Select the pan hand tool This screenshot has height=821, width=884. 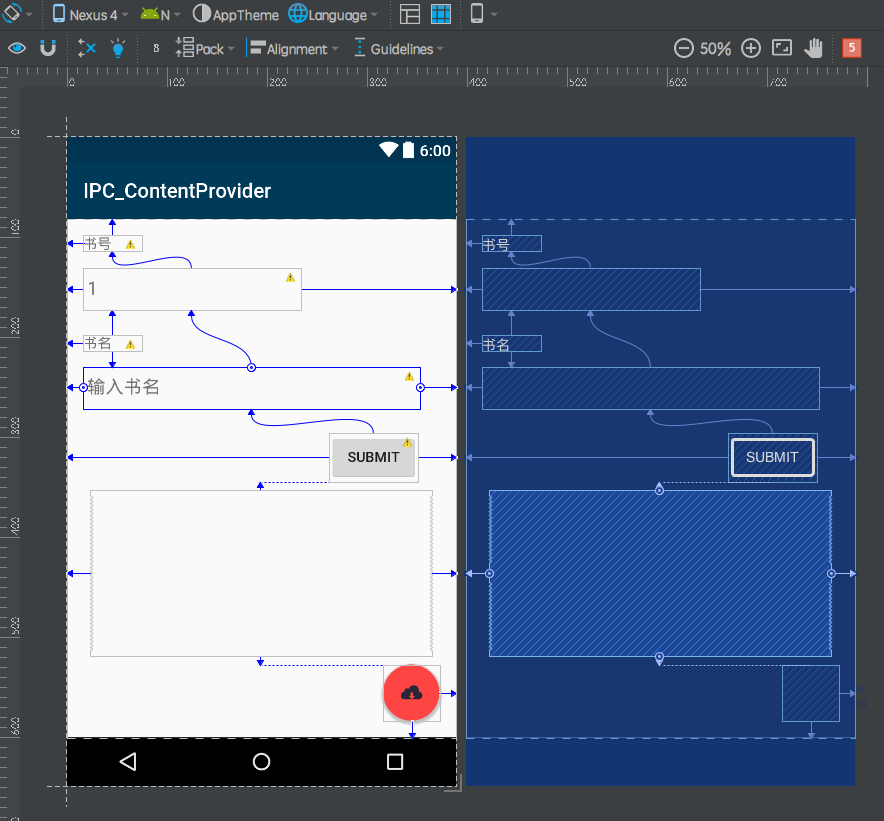tap(814, 48)
